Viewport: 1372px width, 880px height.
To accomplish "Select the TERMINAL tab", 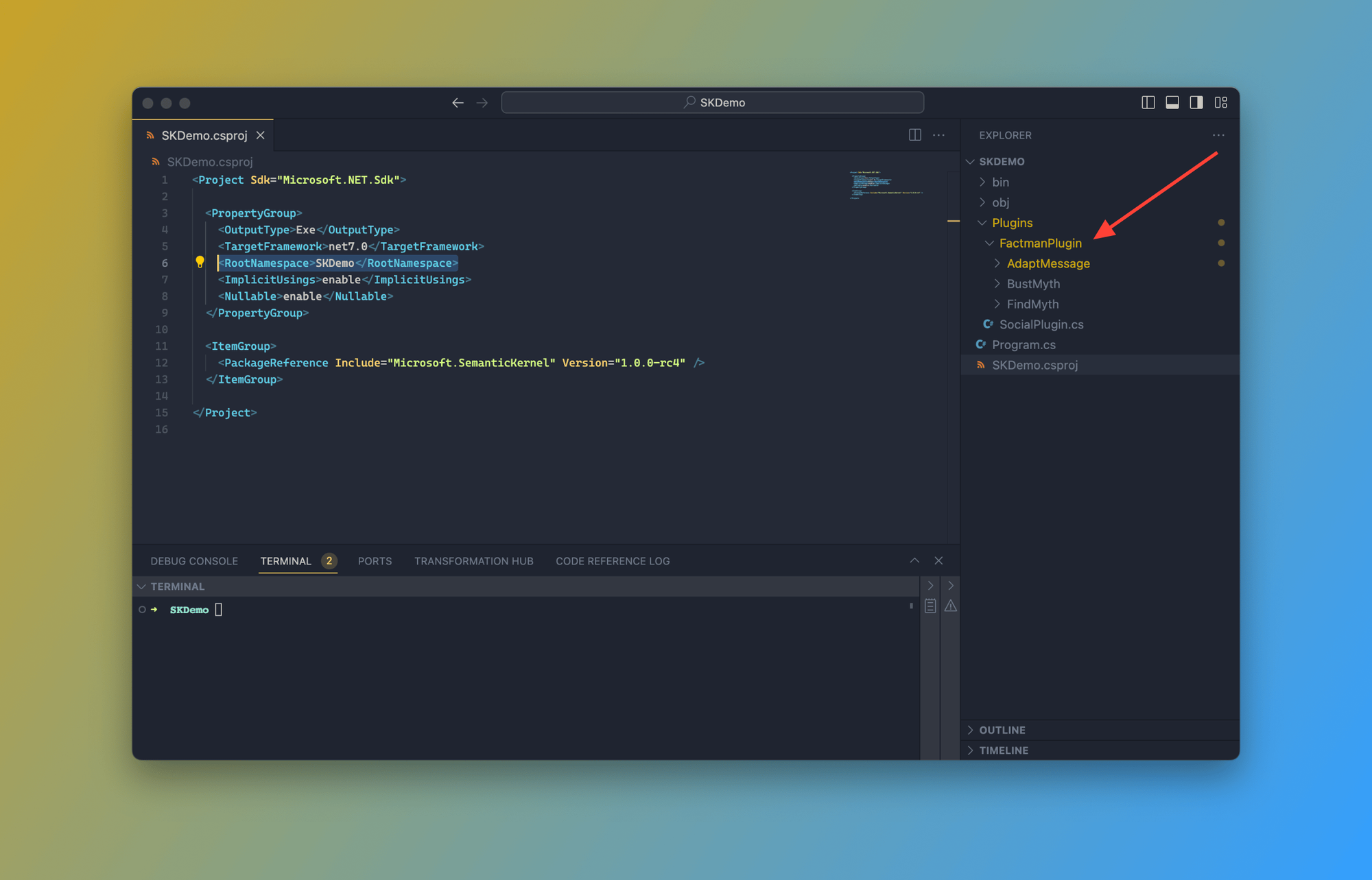I will click(x=285, y=560).
